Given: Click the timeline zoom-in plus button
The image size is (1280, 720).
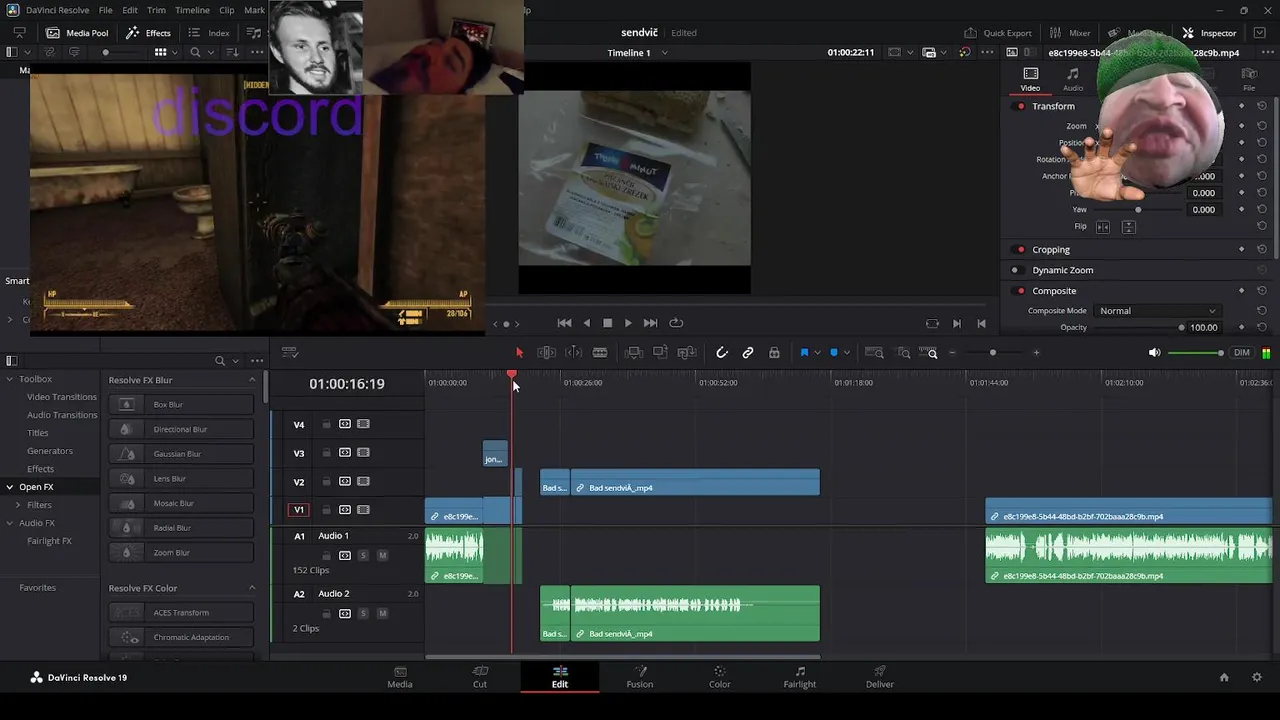Looking at the screenshot, I should click(x=1036, y=352).
